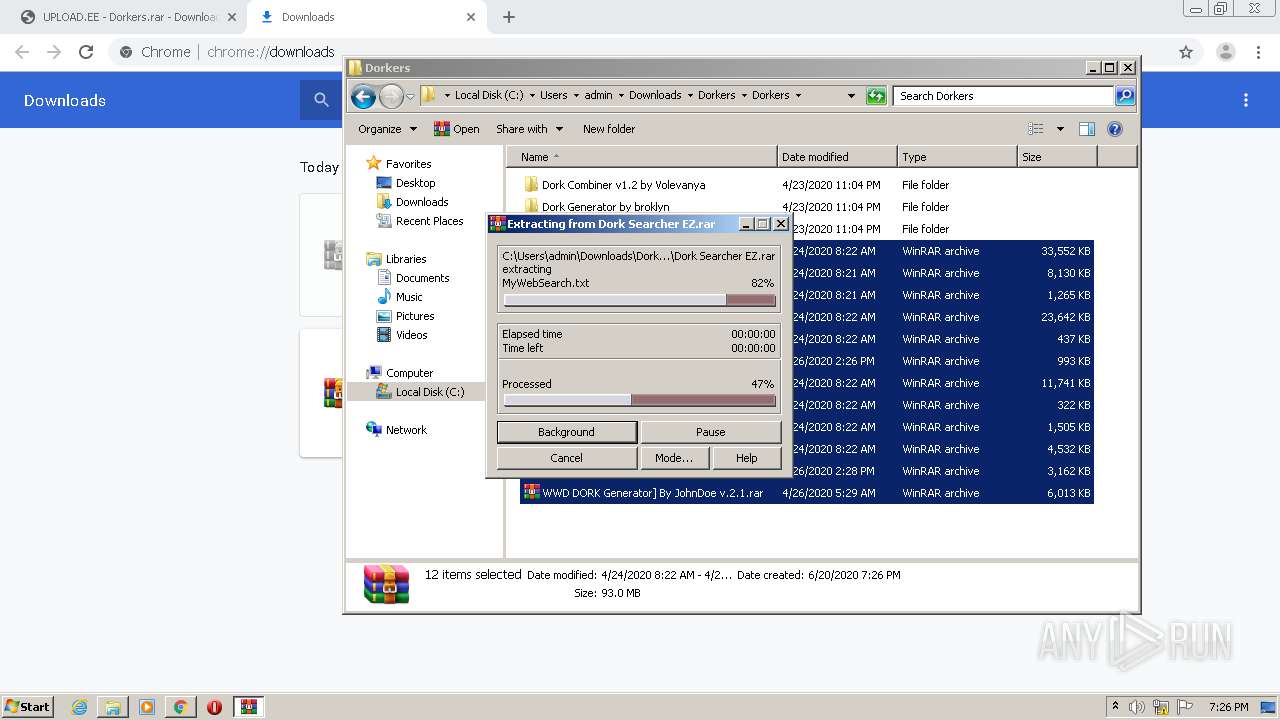Screen dimensions: 1280x720
Task: Open Explorer help (question mark icon)
Action: [x=1115, y=129]
